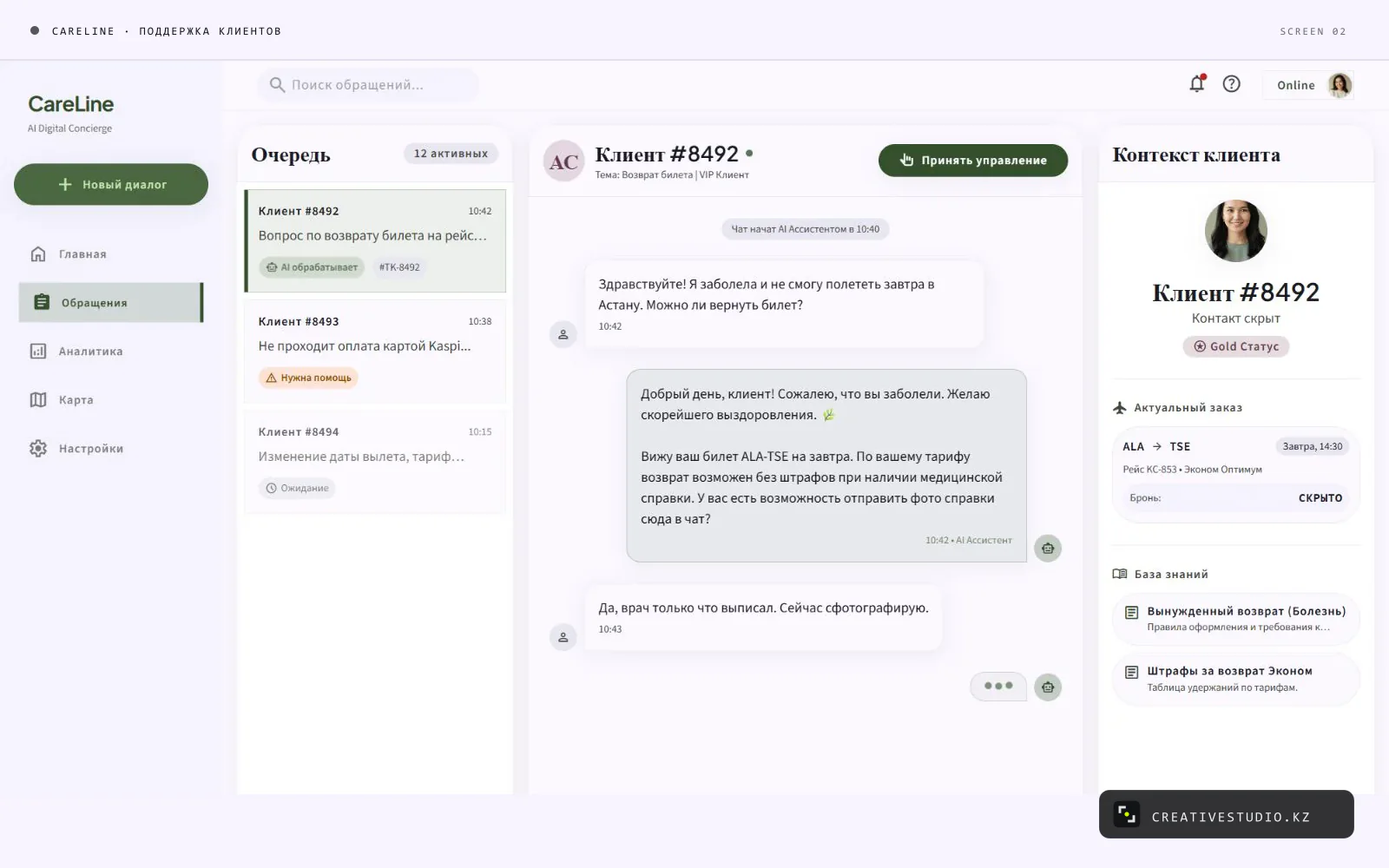The width and height of the screenshot is (1389, 868).
Task: Click the client's message about Астану
Action: click(784, 305)
